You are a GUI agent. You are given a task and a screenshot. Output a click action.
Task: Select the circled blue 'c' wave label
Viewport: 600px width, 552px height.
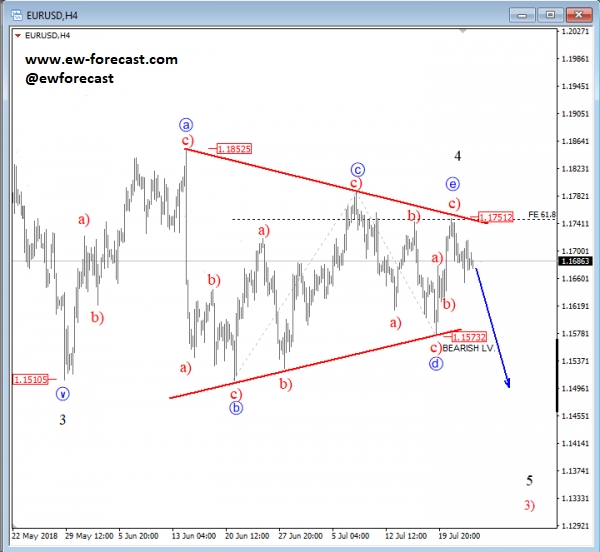pyautogui.click(x=358, y=169)
